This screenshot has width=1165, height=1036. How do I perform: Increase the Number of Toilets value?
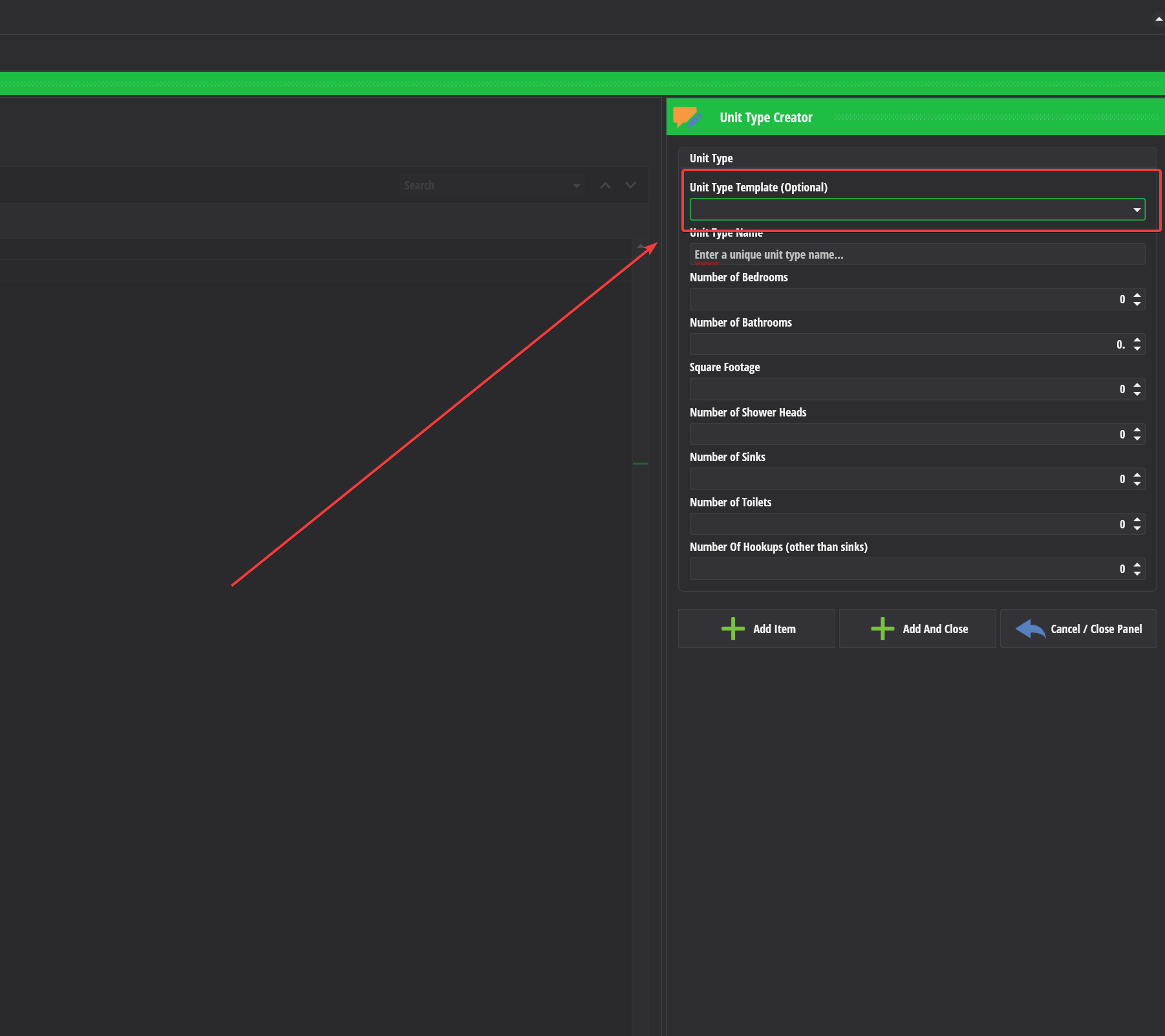pos(1137,520)
